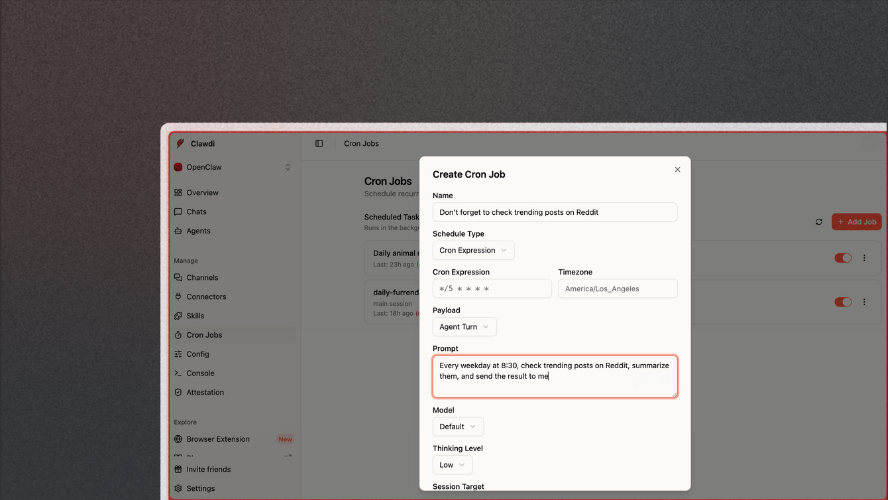Open the Thinking Level dropdown
Image resolution: width=888 pixels, height=500 pixels.
452,465
